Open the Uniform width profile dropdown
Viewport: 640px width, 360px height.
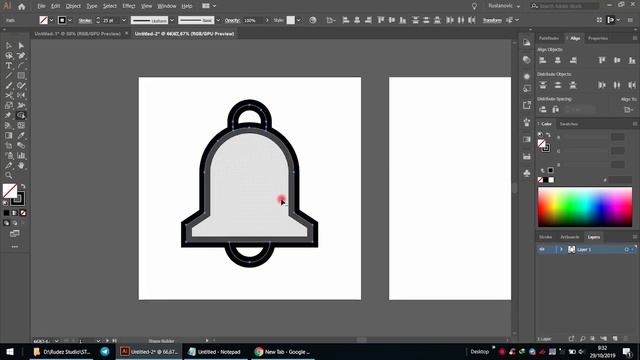172,20
